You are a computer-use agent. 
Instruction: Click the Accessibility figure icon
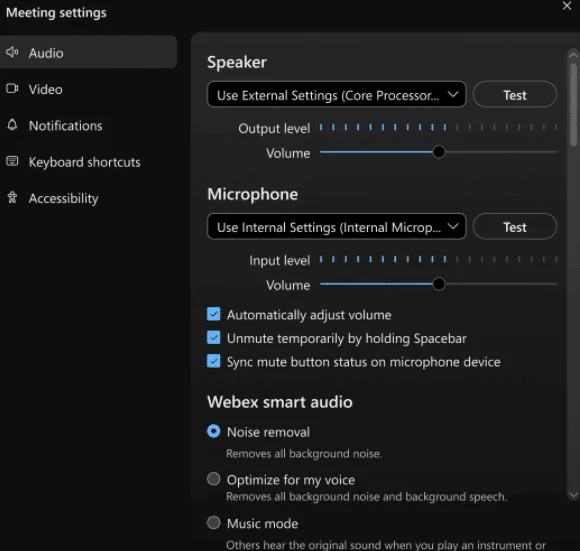click(x=12, y=197)
